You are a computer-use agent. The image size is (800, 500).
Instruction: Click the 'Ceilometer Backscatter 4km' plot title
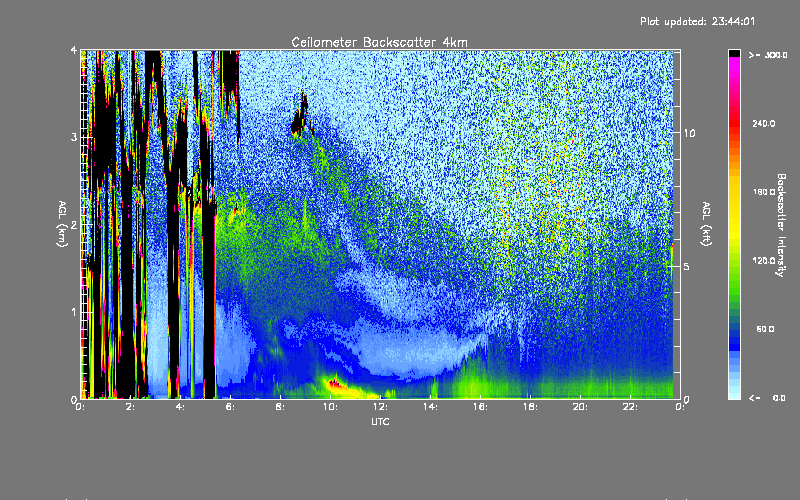(x=379, y=42)
